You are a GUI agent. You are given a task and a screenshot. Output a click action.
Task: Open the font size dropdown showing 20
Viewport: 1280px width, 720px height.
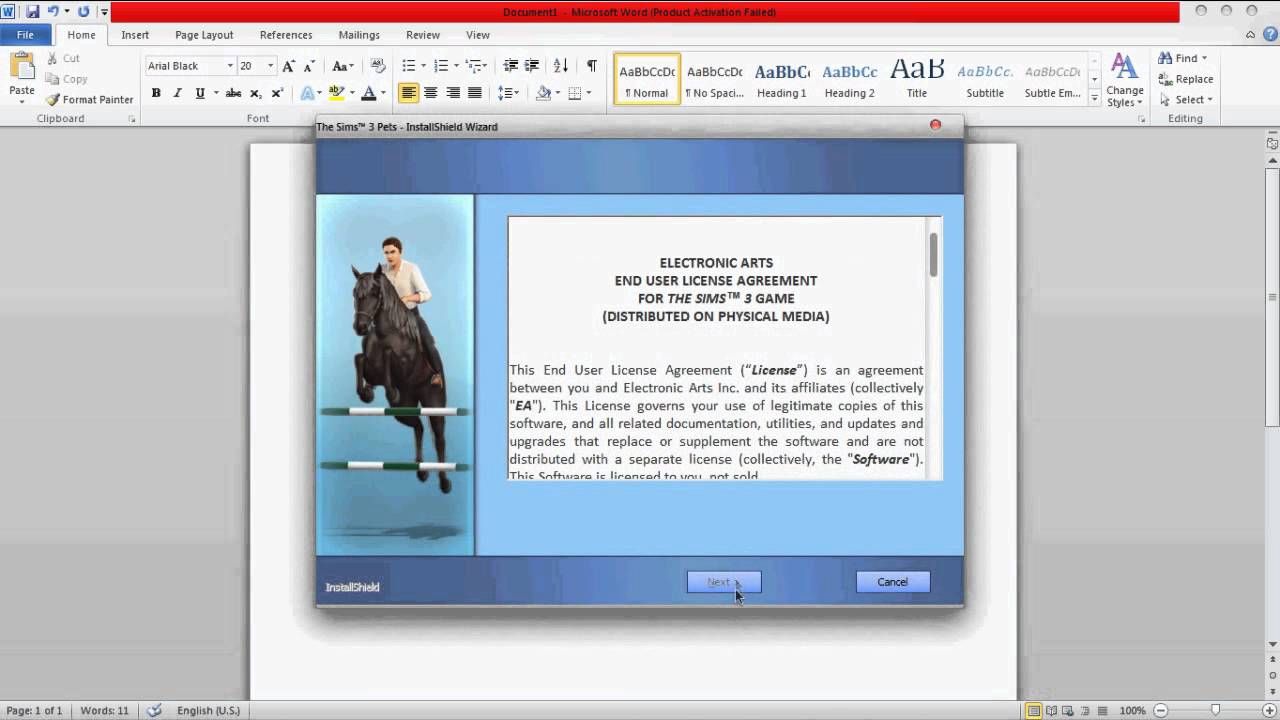click(270, 66)
